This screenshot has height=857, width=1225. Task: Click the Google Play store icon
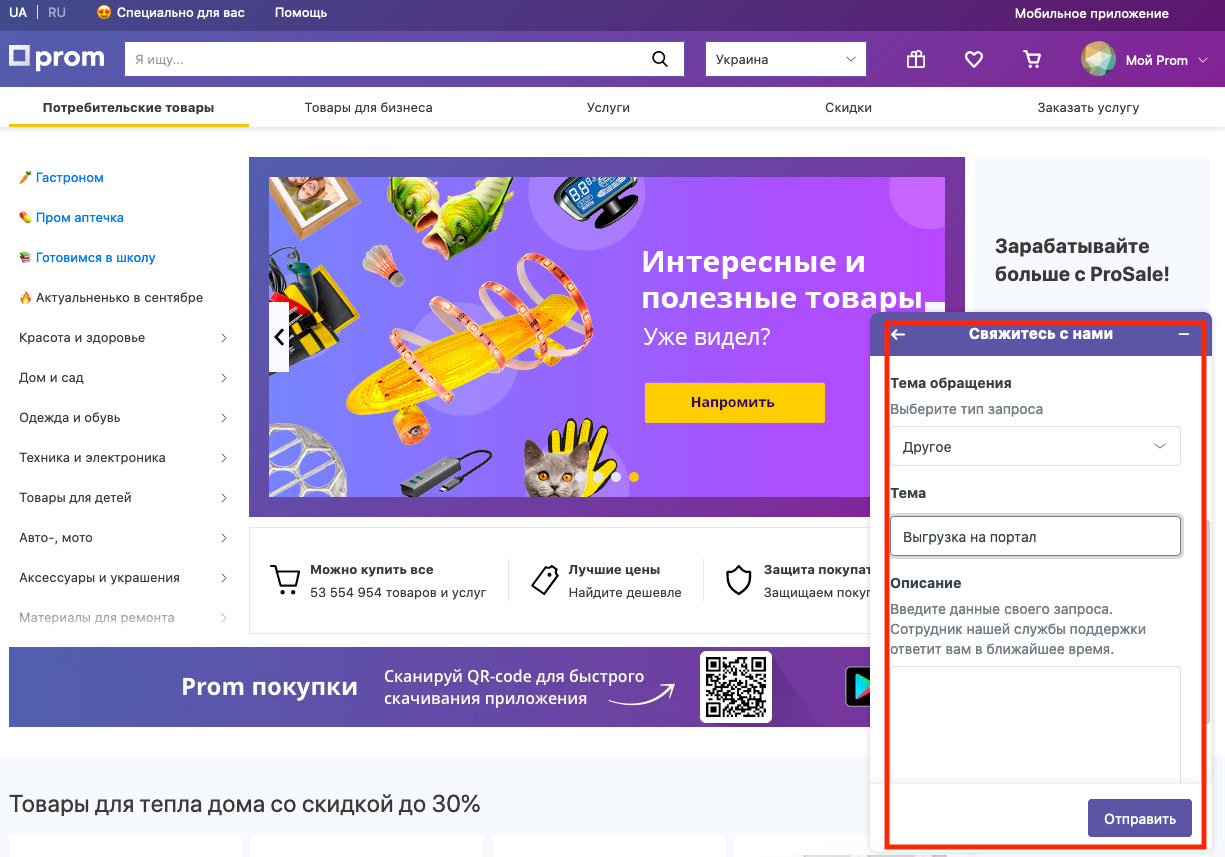coord(859,687)
